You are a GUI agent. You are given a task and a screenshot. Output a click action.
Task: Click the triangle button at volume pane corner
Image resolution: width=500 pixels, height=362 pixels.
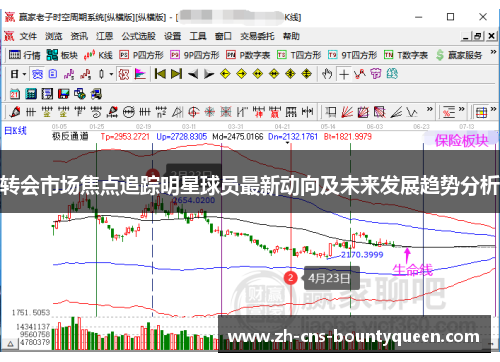10,343
